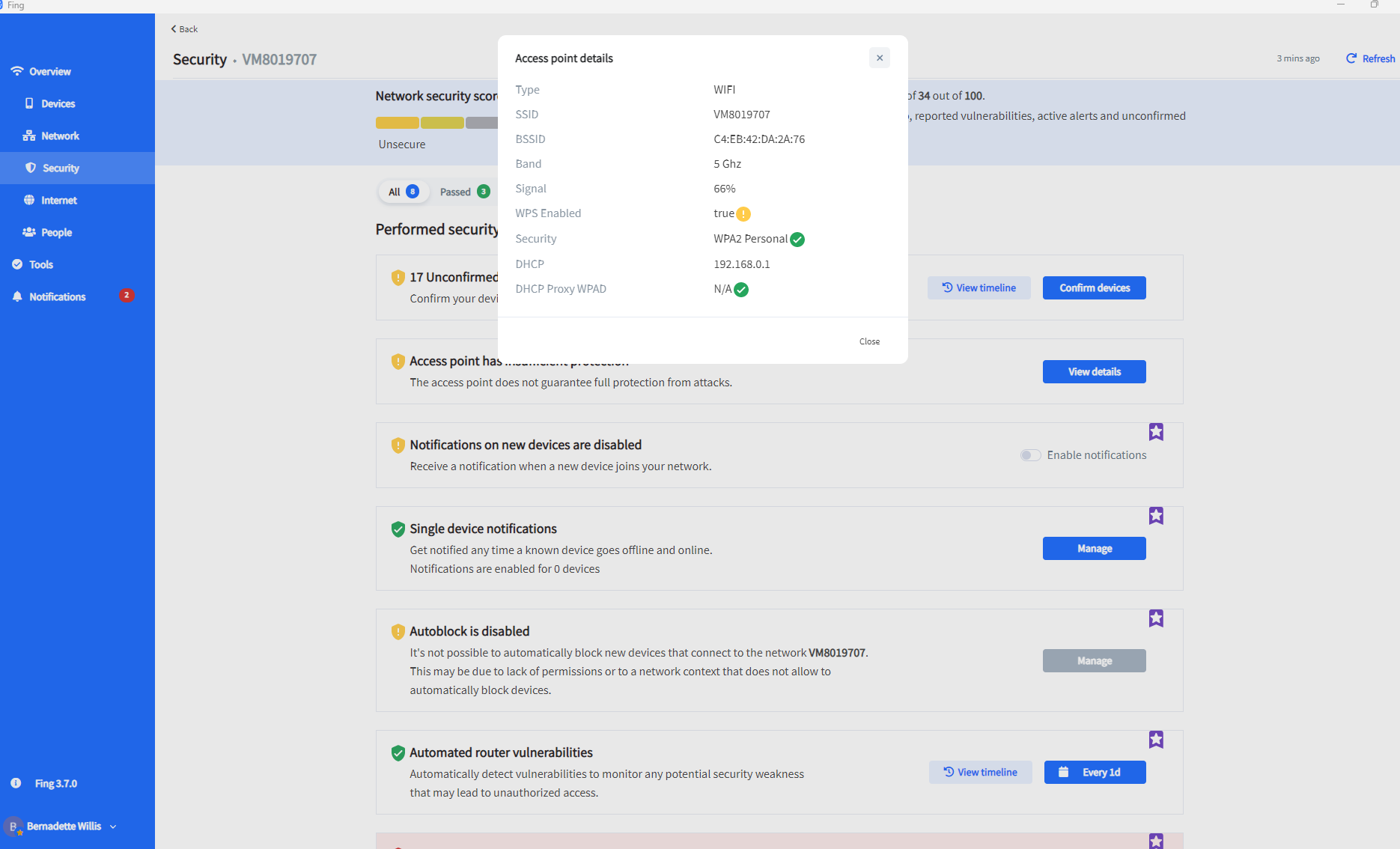Click the warning shield on Unconfirmed devices card
The image size is (1400, 849).
[398, 278]
